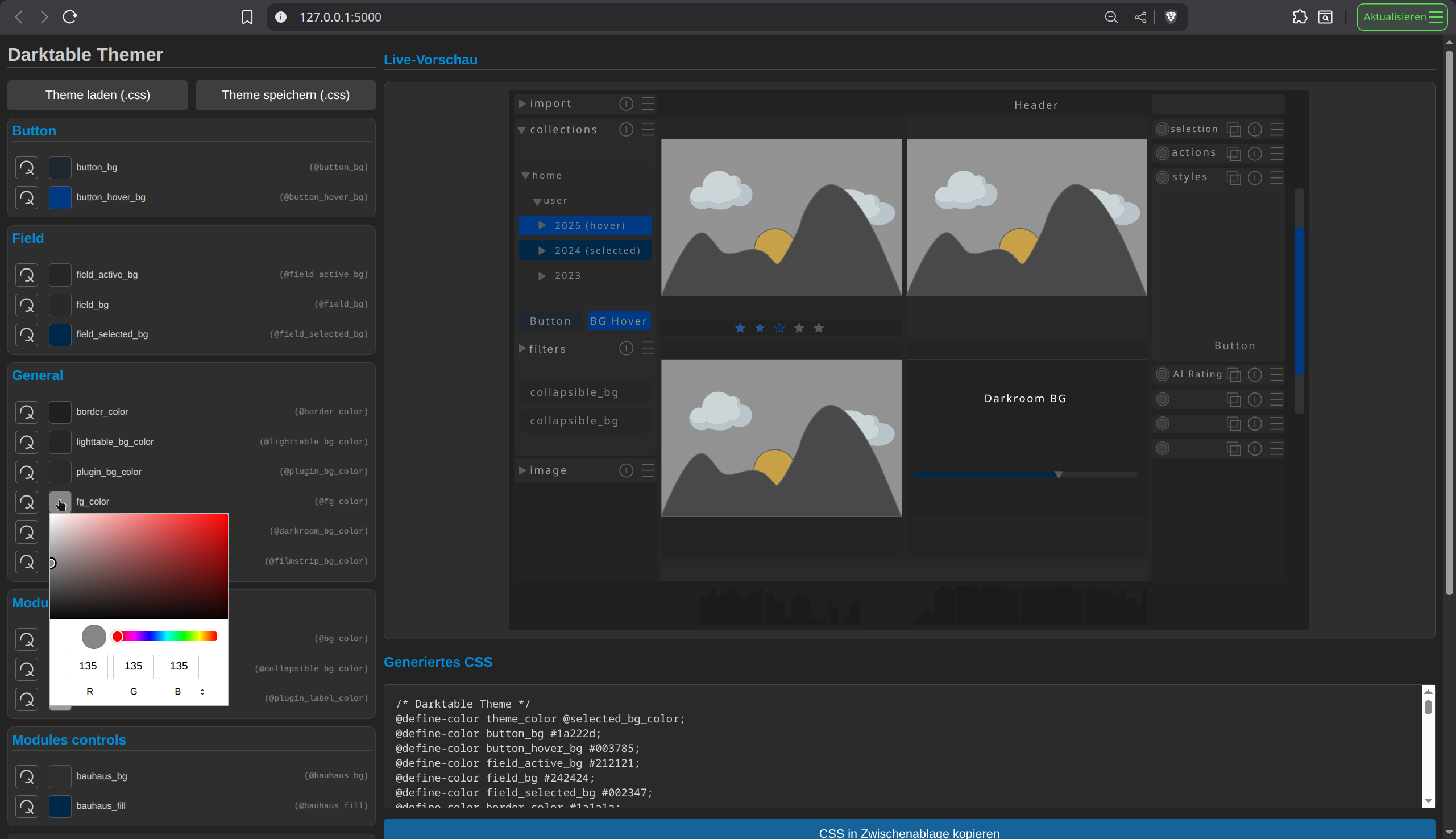Click the R value input field
This screenshot has height=839, width=1456.
tap(88, 666)
